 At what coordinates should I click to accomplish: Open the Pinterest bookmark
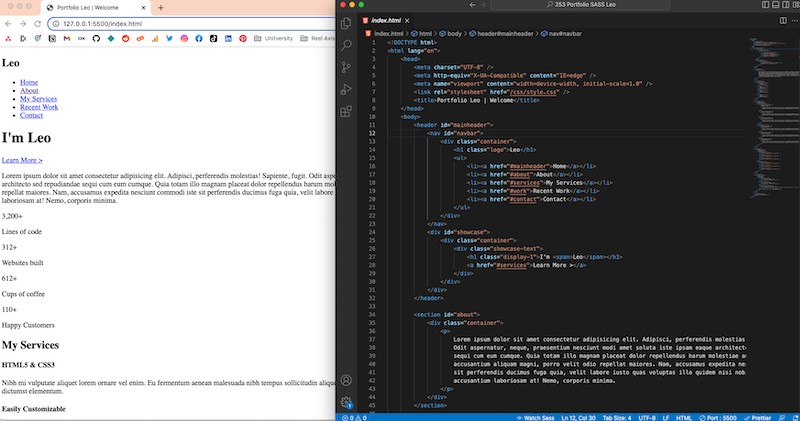click(x=243, y=38)
